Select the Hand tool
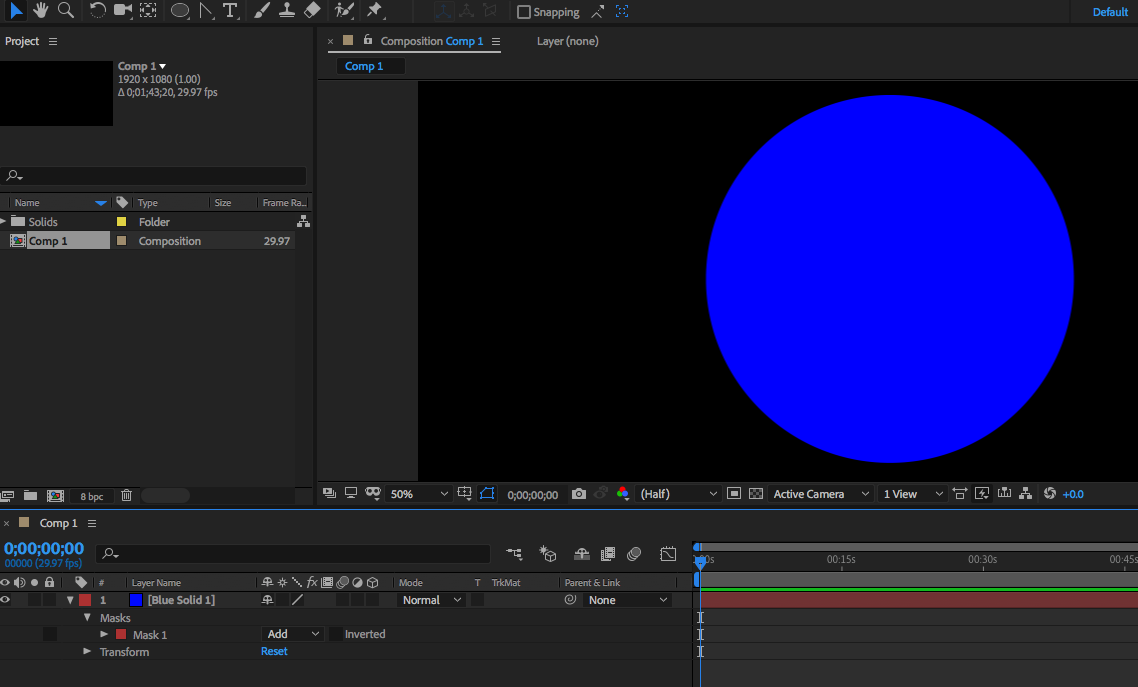The height and width of the screenshot is (687, 1138). [x=41, y=10]
